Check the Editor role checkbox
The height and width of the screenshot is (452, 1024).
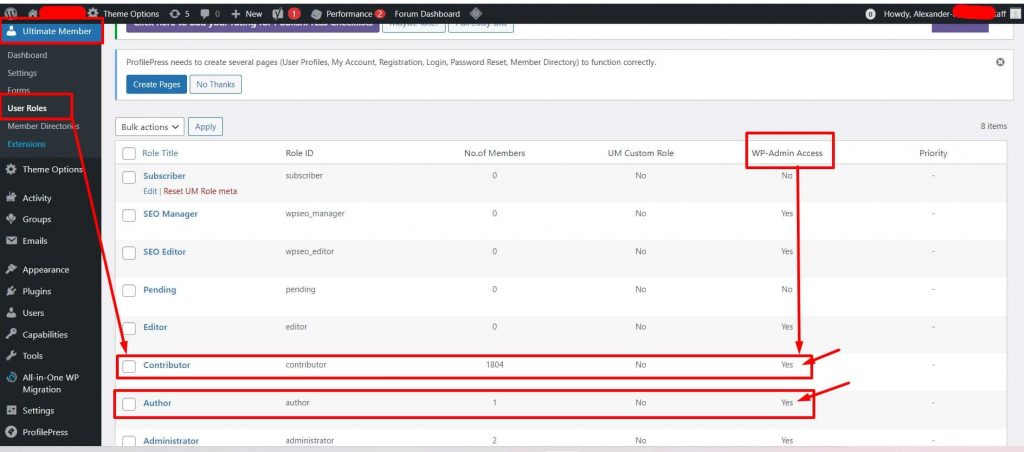(x=129, y=328)
